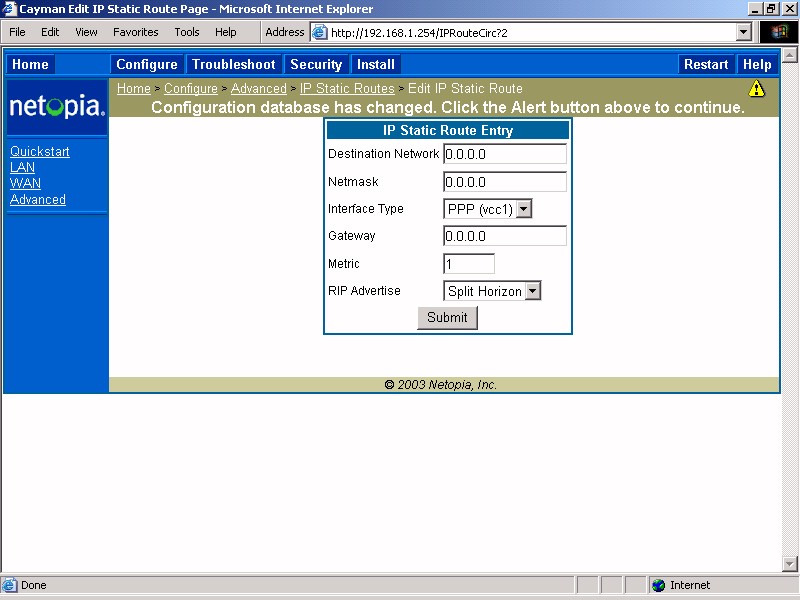Follow the IP Static Routes breadcrumb link
The height and width of the screenshot is (600, 800).
(347, 88)
